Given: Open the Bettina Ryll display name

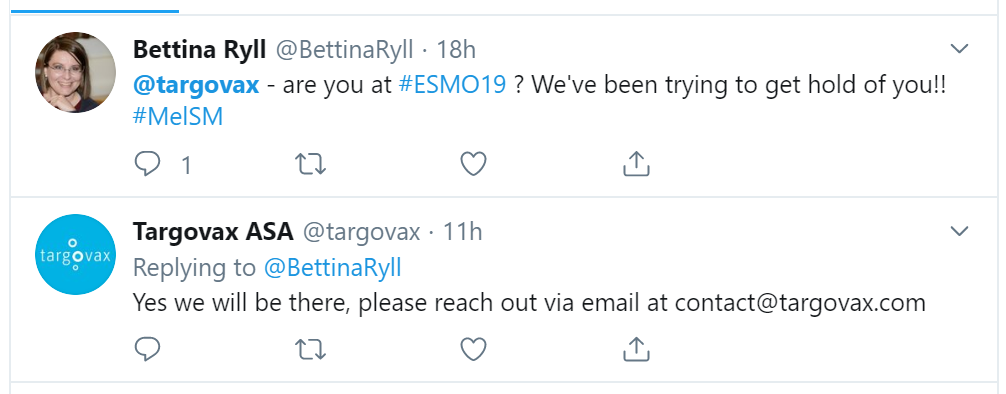Looking at the screenshot, I should pos(200,49).
